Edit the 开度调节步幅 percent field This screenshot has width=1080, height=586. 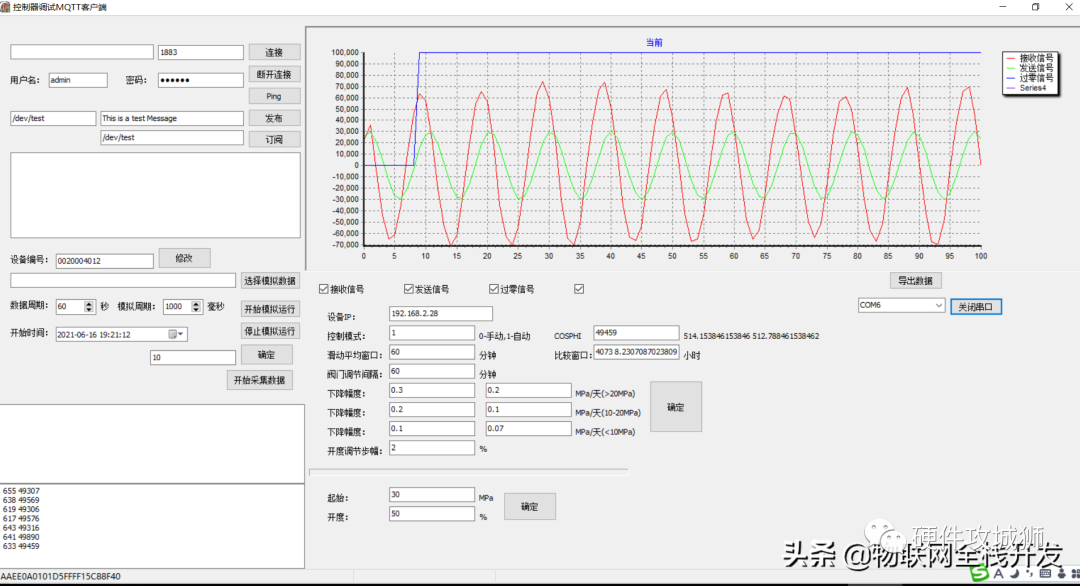tap(432, 449)
